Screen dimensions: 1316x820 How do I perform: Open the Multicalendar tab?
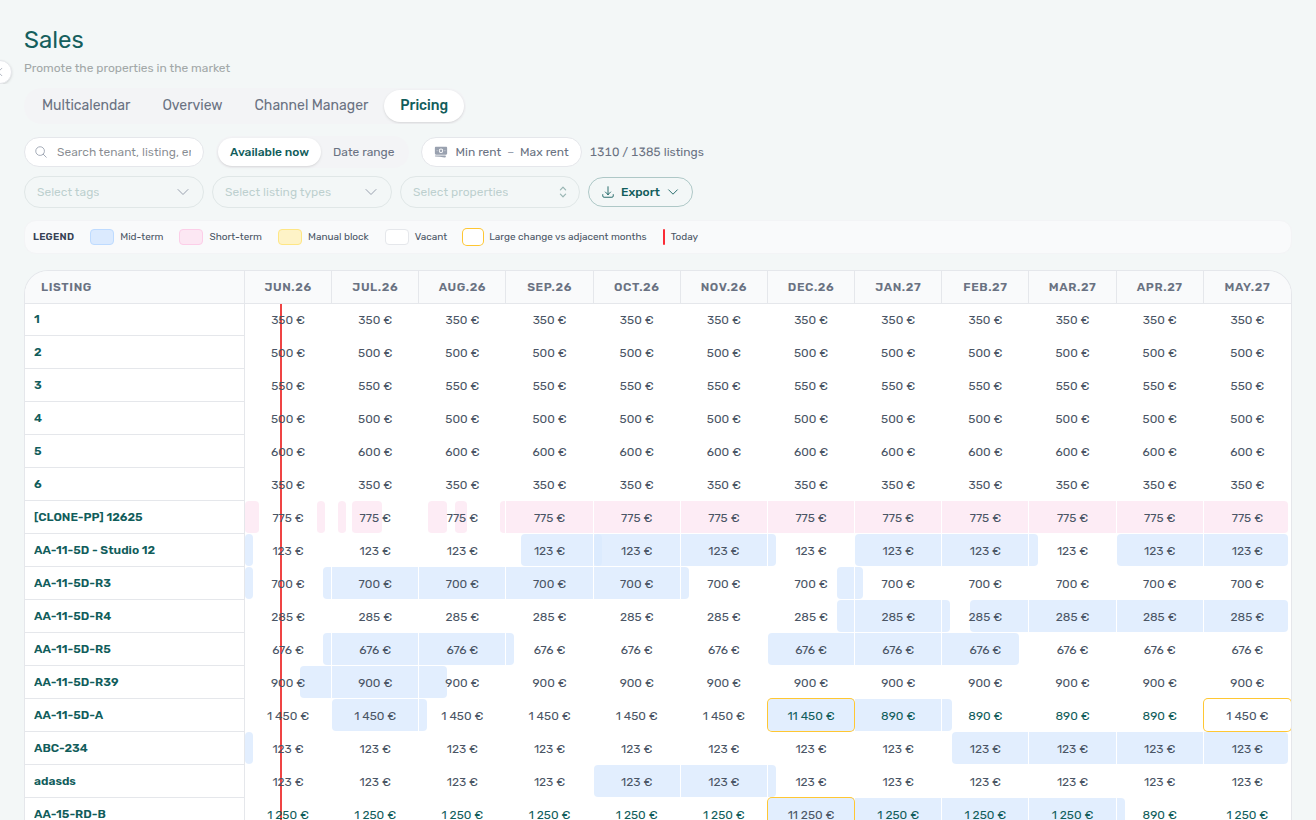86,105
